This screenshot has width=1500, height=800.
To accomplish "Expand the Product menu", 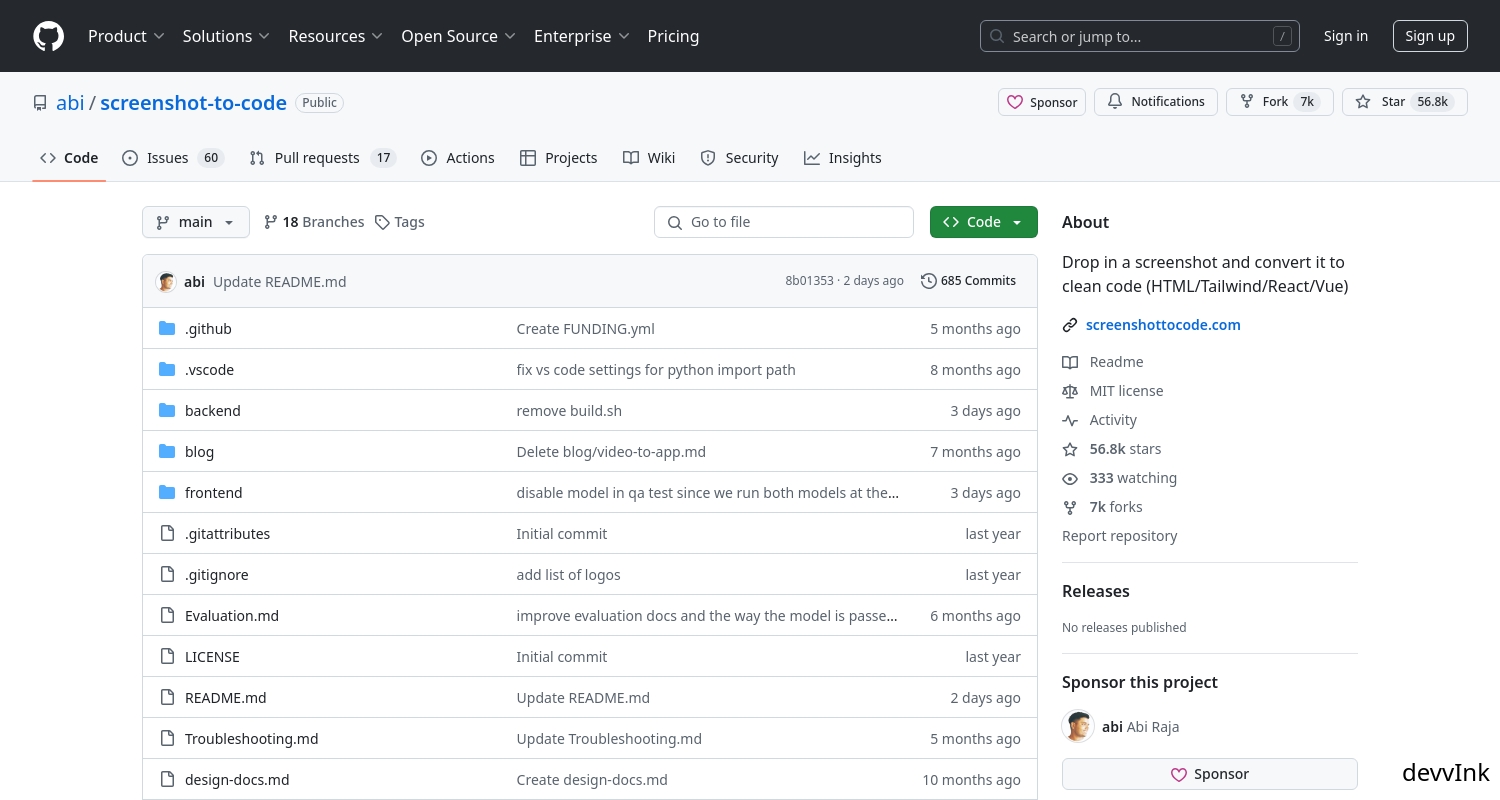I will [x=126, y=36].
